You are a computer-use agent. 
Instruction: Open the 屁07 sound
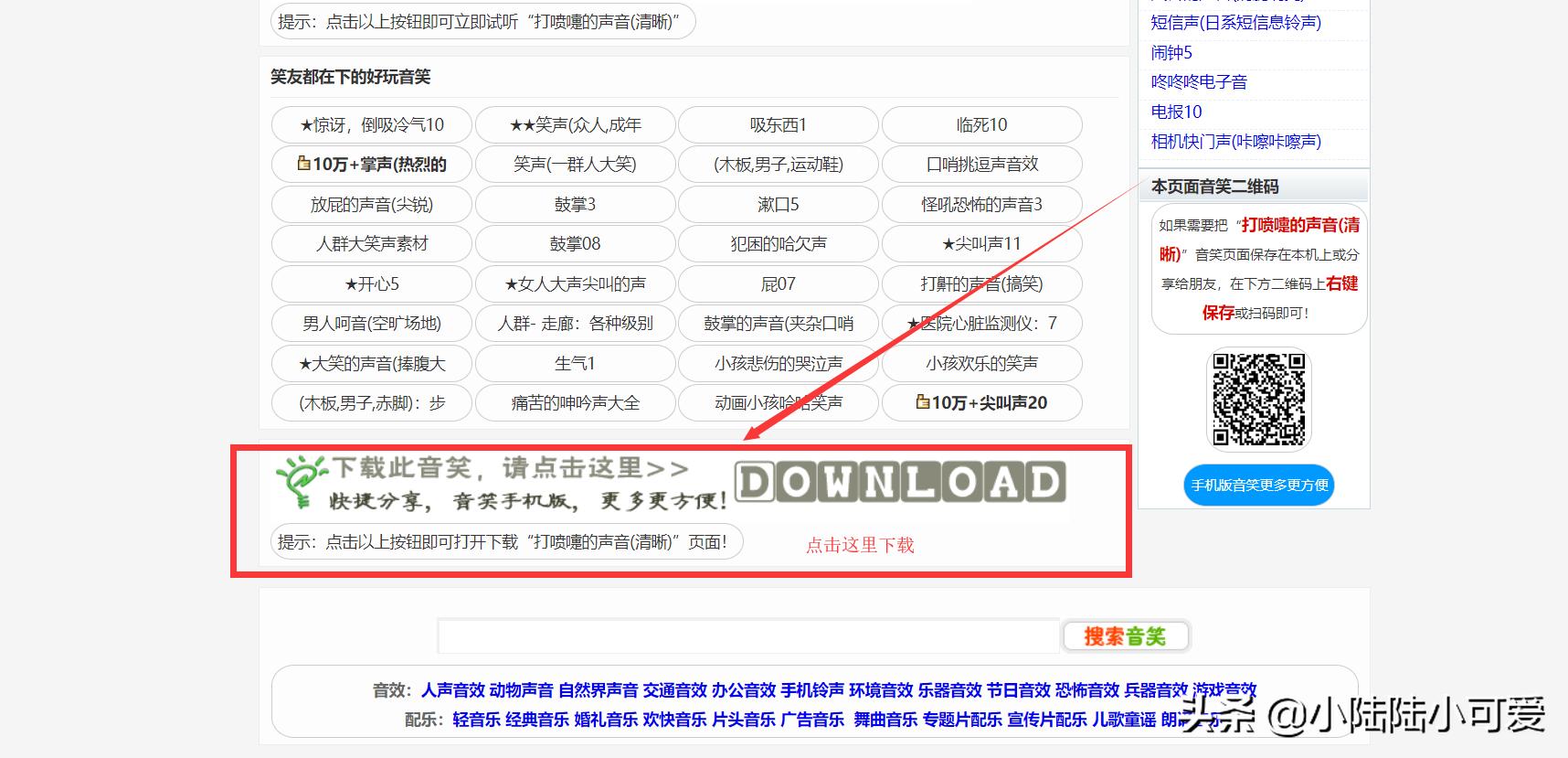(x=779, y=283)
